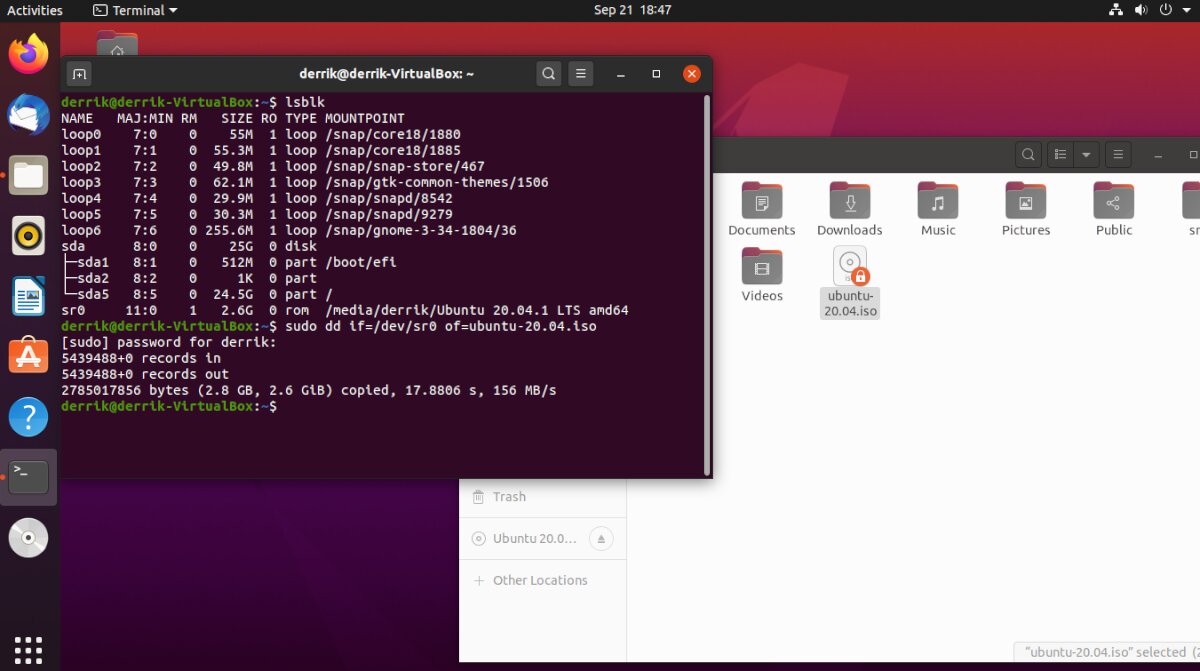The height and width of the screenshot is (671, 1200).
Task: Click the terminal search magnifier icon
Action: 548,74
